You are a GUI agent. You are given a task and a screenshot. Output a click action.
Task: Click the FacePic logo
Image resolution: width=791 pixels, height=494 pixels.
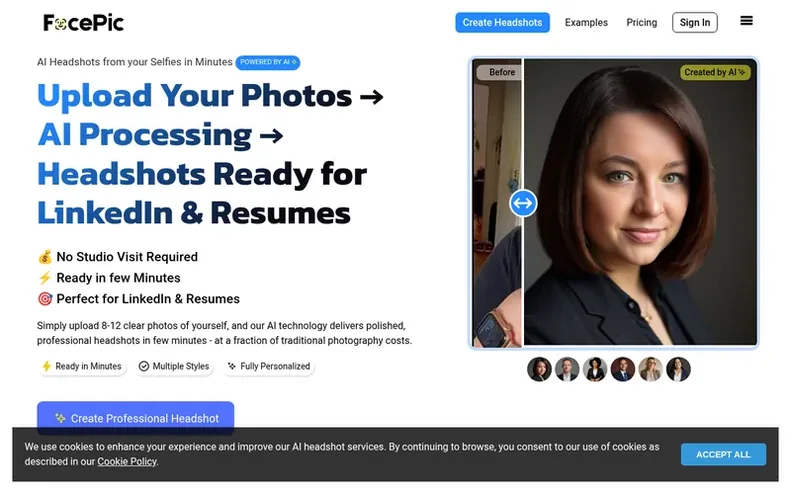(83, 23)
